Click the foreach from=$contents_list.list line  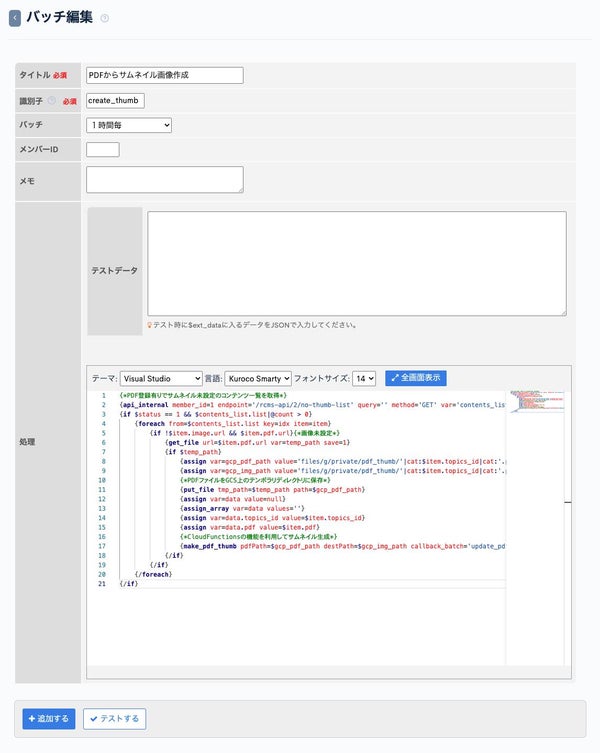coord(233,424)
